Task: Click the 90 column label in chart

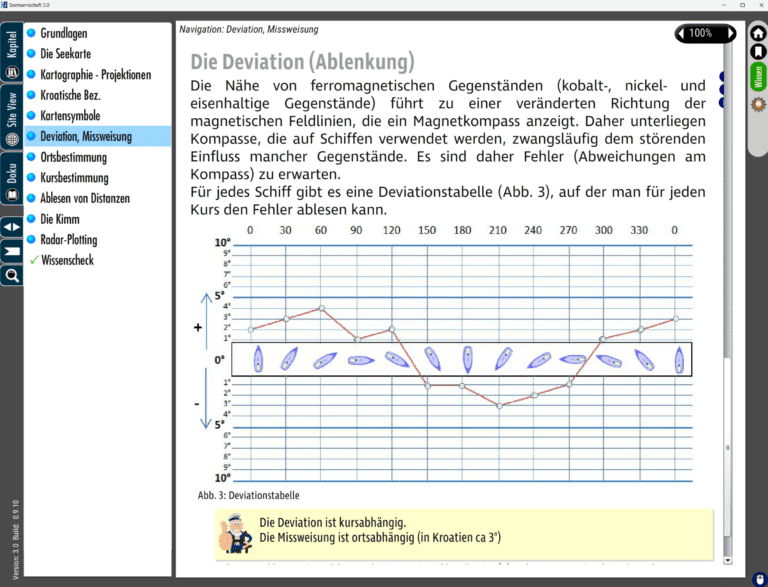Action: (x=356, y=230)
